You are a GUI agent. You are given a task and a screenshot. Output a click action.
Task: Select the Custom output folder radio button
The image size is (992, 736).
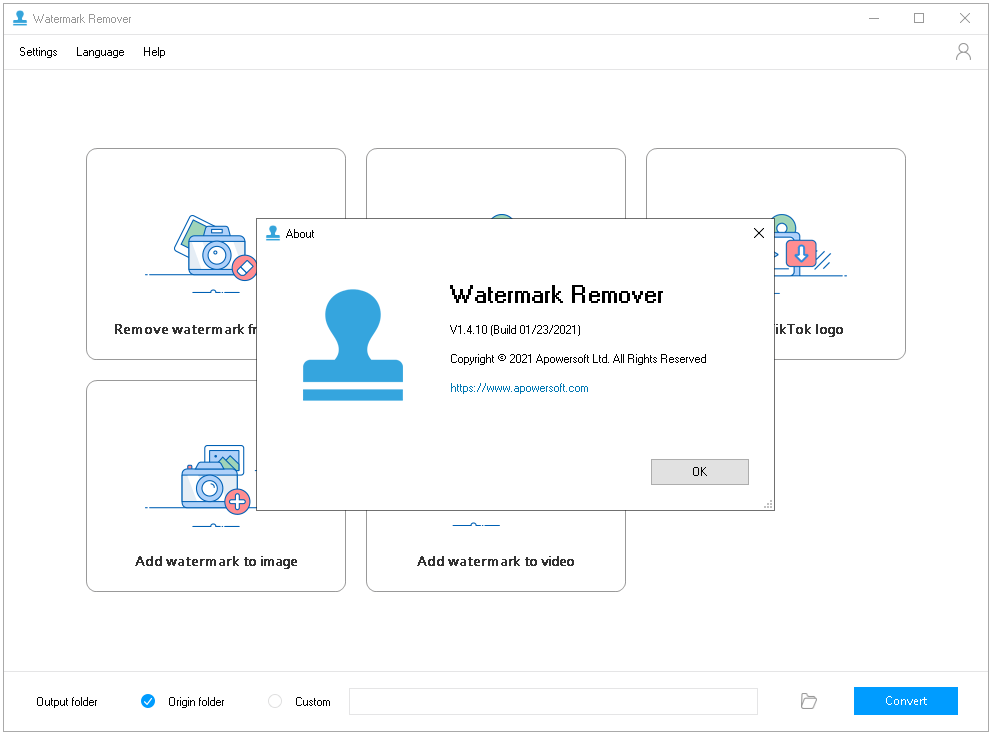(x=275, y=701)
